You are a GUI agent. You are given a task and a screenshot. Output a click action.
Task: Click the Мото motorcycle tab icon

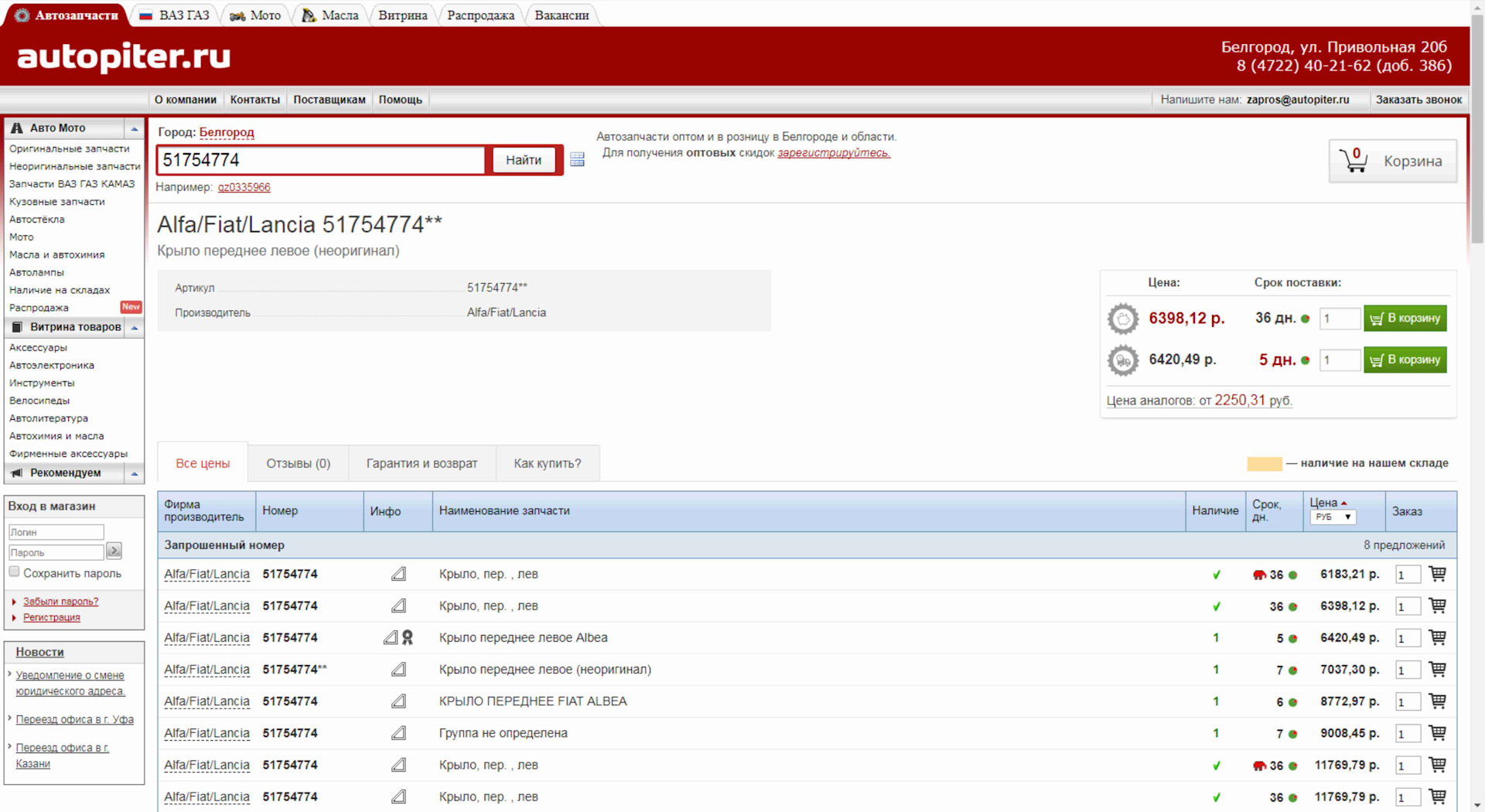point(237,15)
